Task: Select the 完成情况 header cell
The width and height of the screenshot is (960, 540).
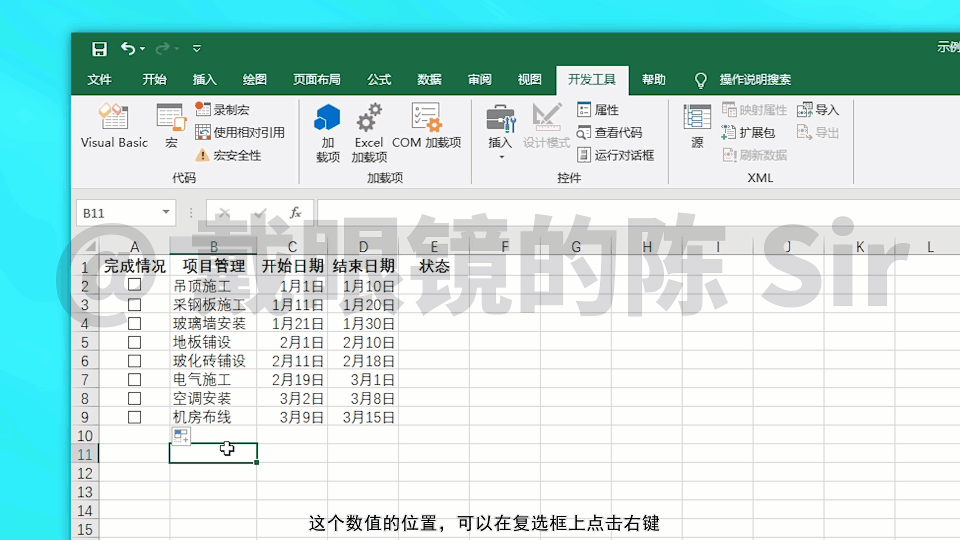Action: (x=134, y=266)
